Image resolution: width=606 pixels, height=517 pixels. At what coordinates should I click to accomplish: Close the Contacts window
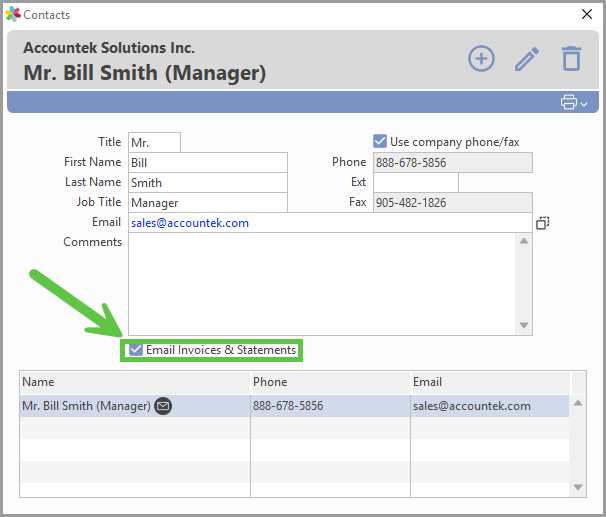pyautogui.click(x=587, y=14)
